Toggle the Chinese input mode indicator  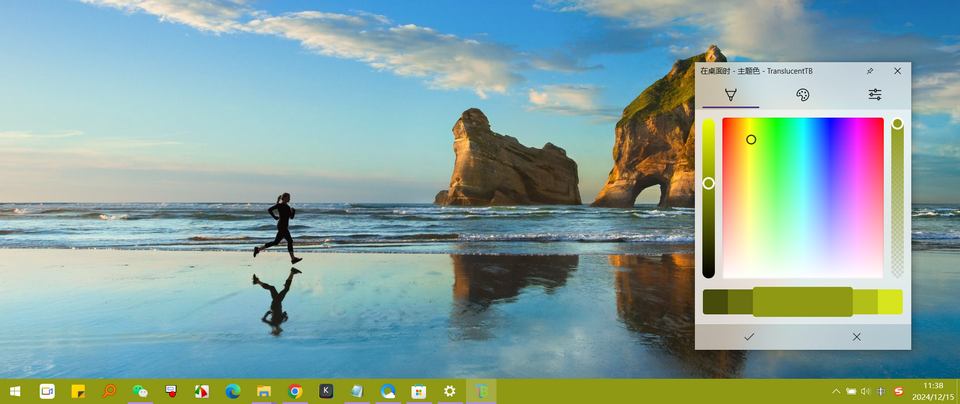click(x=881, y=391)
